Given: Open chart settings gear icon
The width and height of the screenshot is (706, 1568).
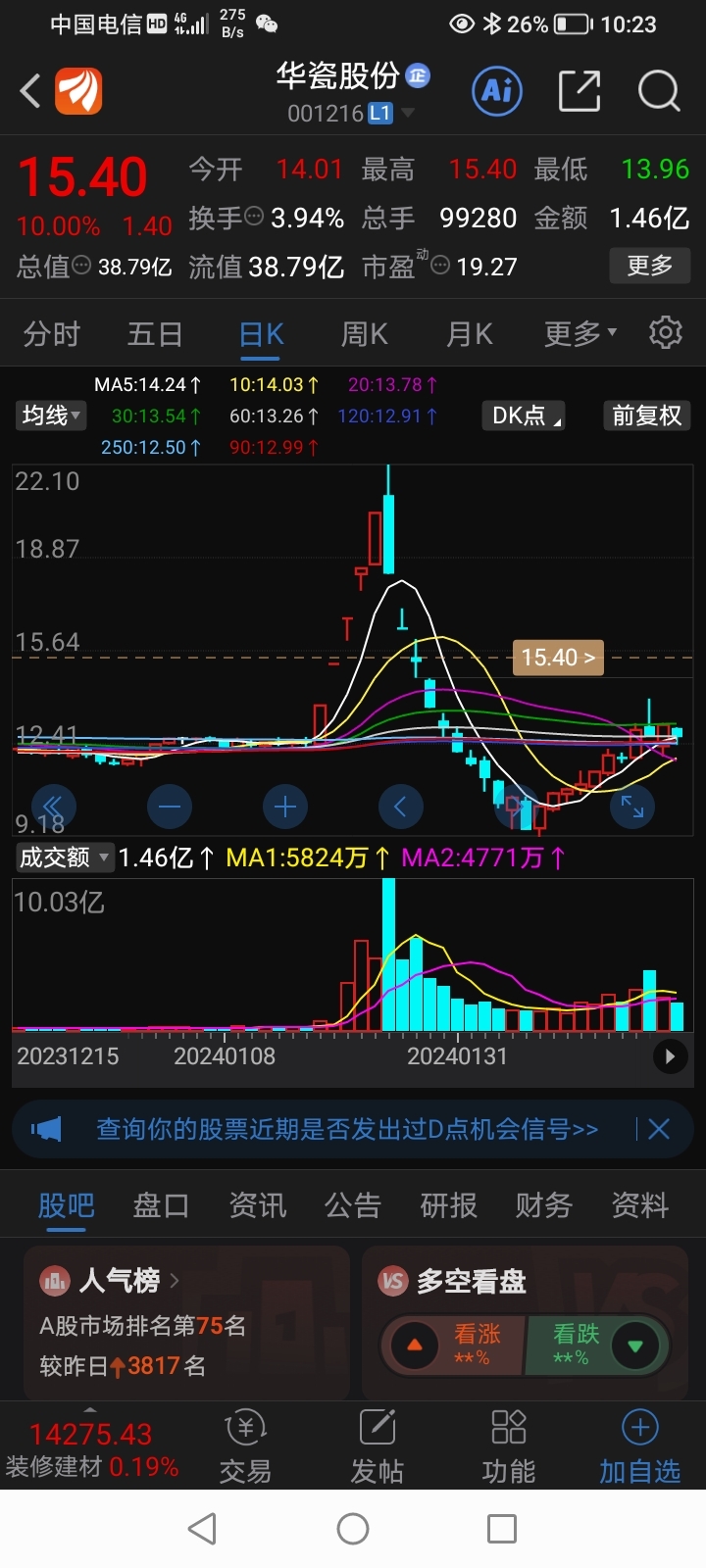Looking at the screenshot, I should 666,333.
